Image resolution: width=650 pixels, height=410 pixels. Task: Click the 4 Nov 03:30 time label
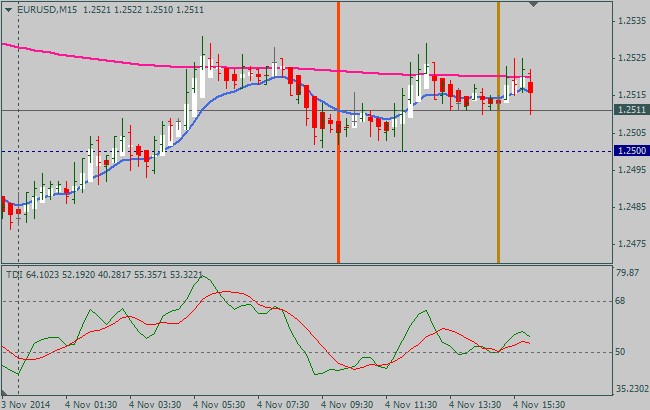155,404
